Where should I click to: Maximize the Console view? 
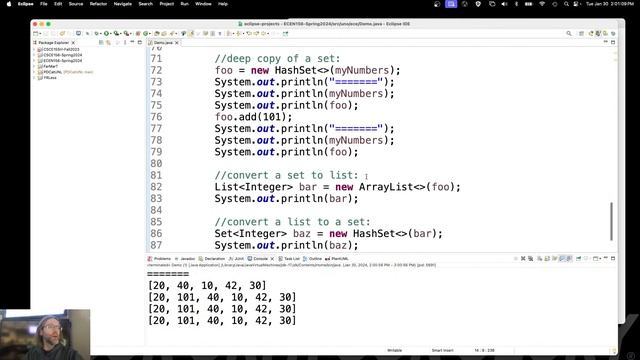point(613,259)
